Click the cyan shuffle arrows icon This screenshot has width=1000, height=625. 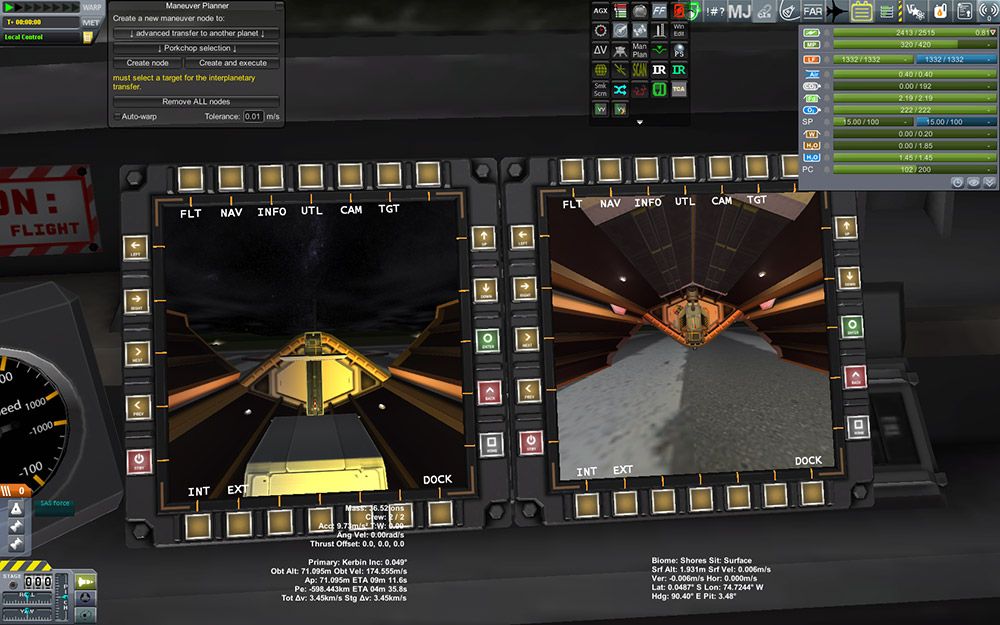620,89
